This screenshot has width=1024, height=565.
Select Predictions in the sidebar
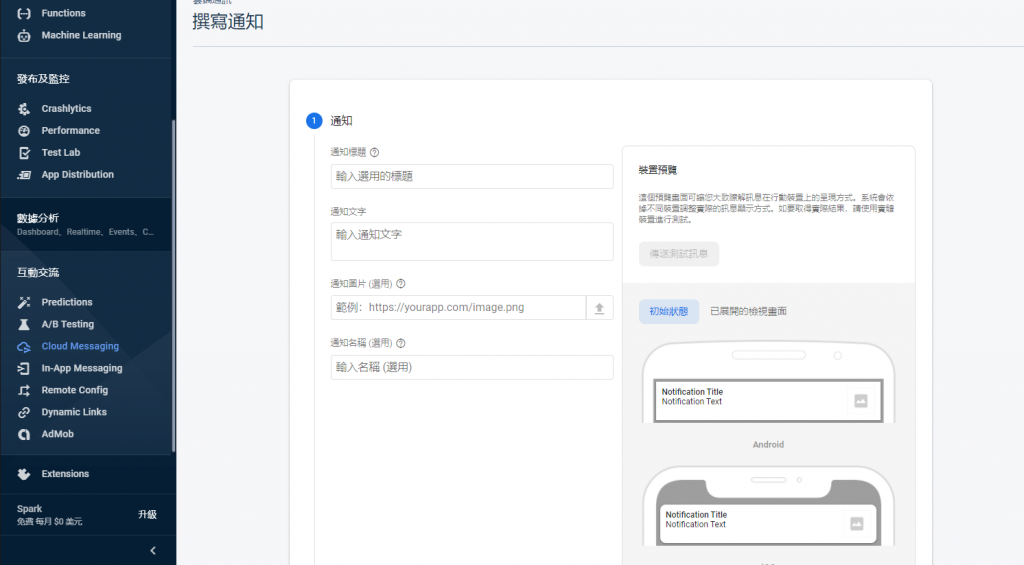tap(67, 302)
